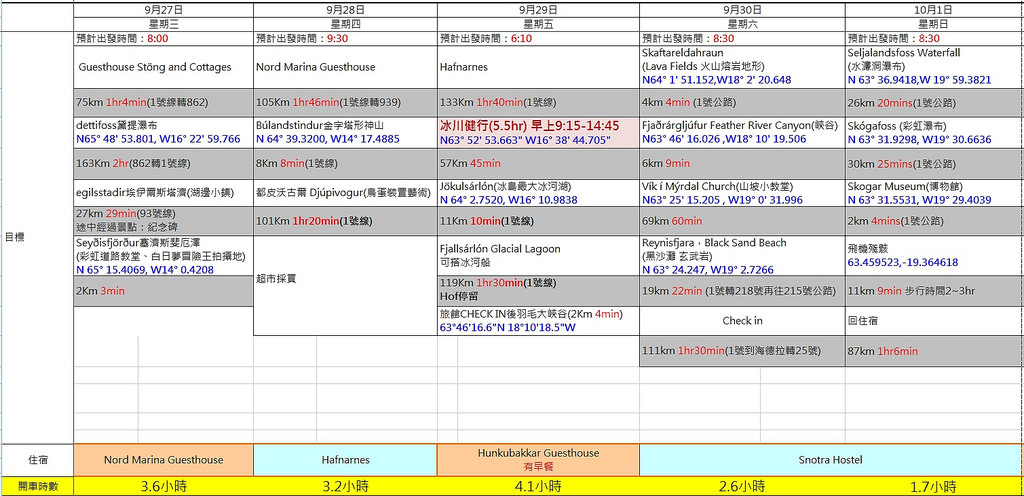
Task: Click the 星期六 weekday cell
Action: (742, 24)
